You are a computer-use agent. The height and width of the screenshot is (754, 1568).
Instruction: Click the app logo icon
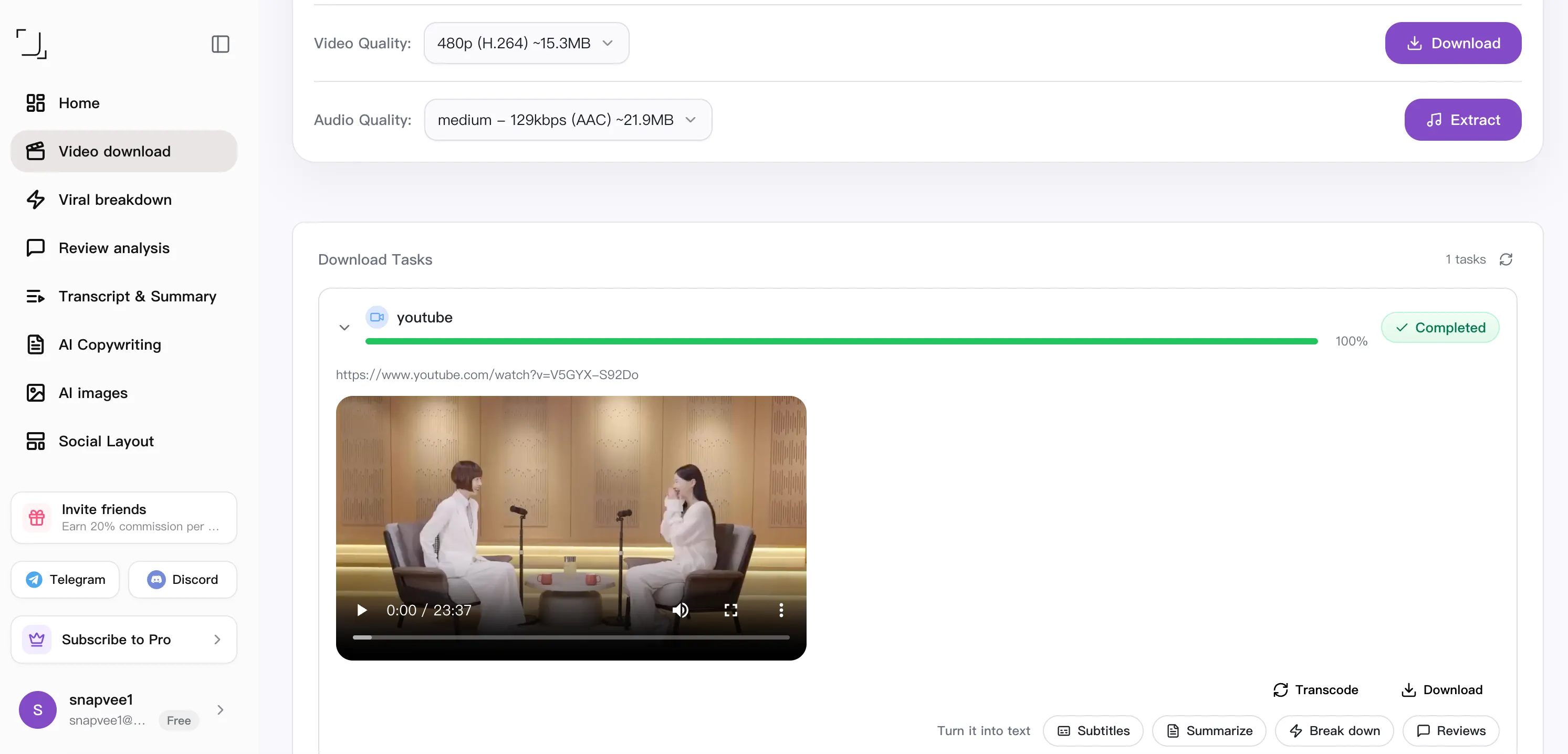(x=31, y=44)
